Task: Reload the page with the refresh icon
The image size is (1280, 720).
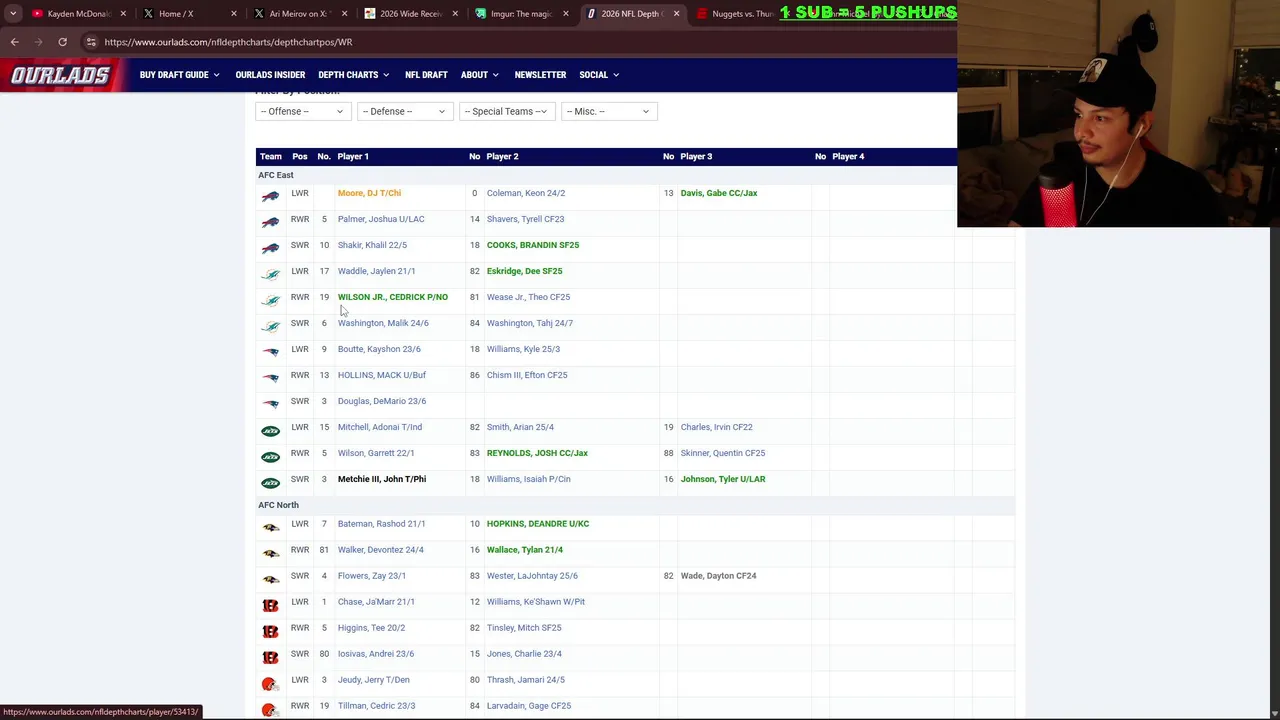Action: click(x=62, y=42)
